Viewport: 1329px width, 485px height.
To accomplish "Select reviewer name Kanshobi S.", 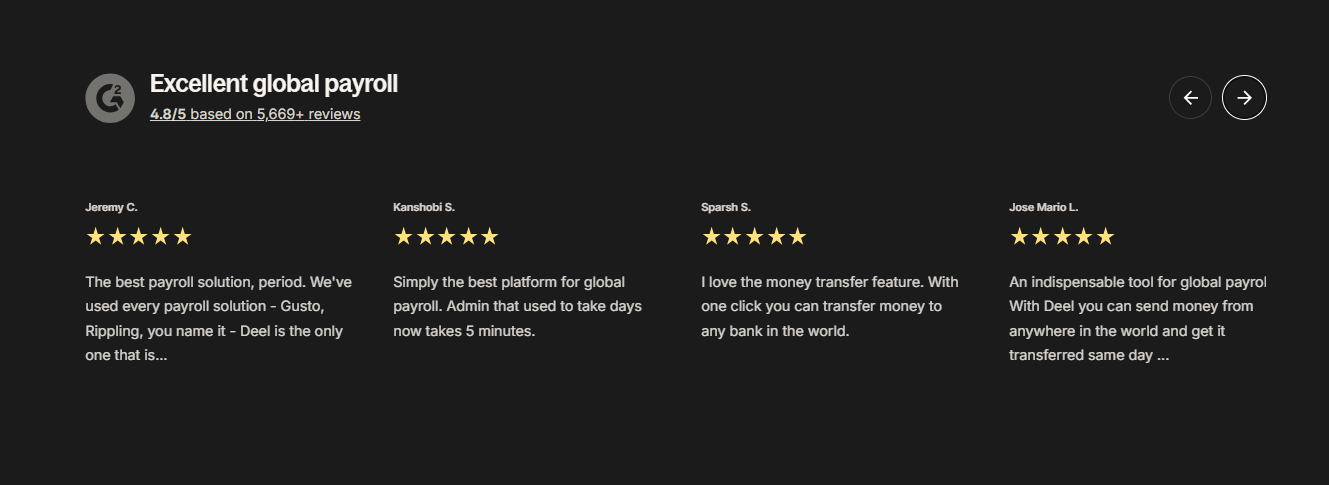I will pos(424,207).
